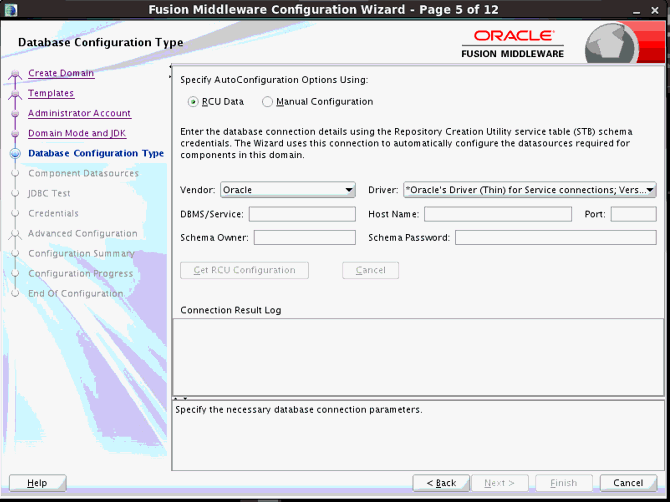This screenshot has height=502, width=670.
Task: Click the Credentials step
Action: coord(53,214)
